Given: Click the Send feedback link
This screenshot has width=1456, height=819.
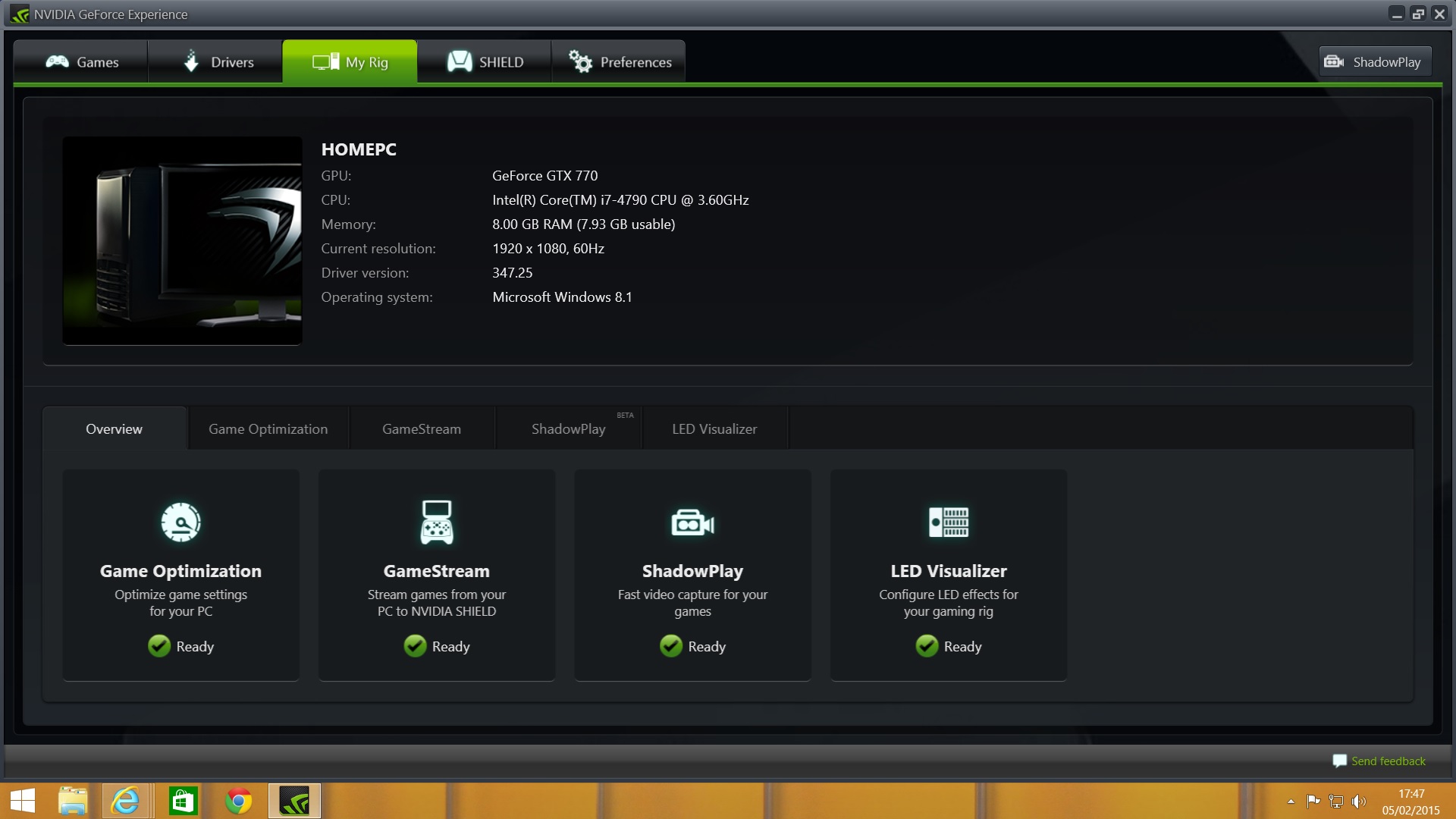Looking at the screenshot, I should click(1388, 761).
